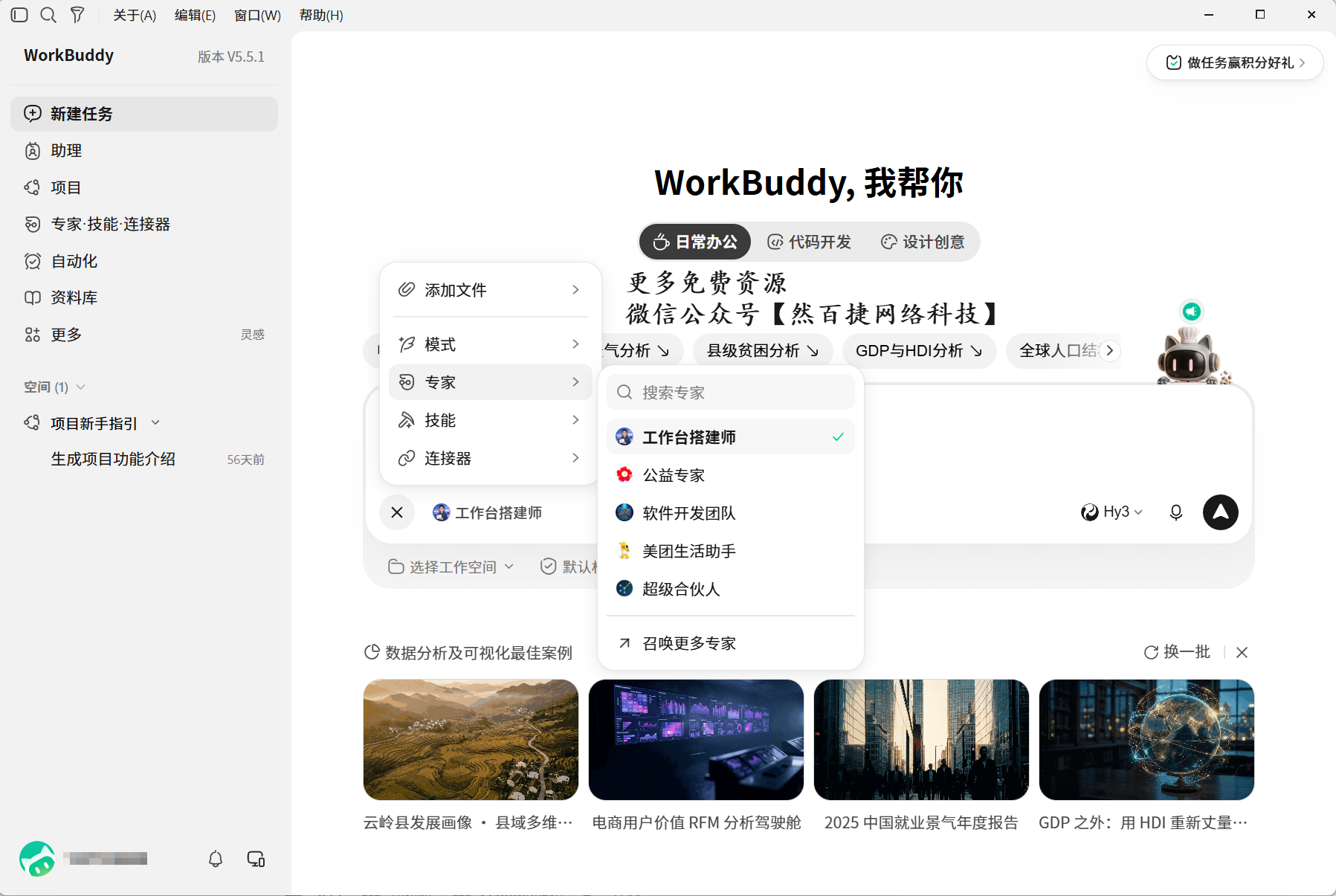1336x896 pixels.
Task: Open the 窗口(W) menu
Action: 257,15
